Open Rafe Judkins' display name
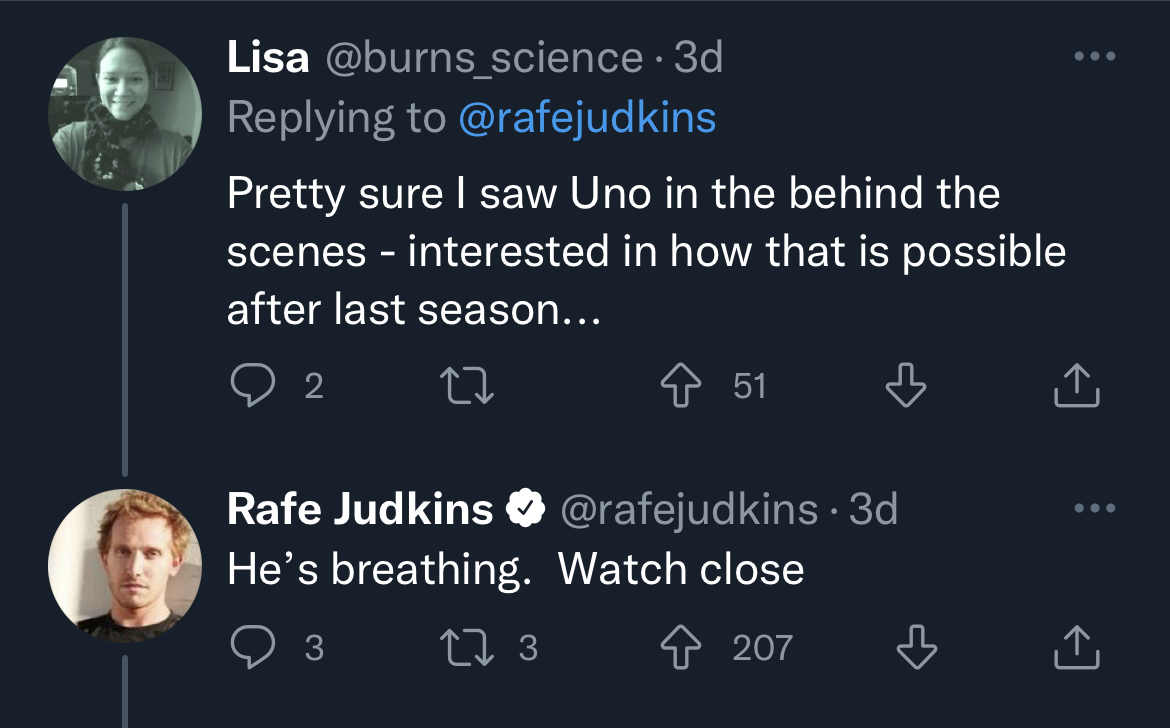 [360, 510]
